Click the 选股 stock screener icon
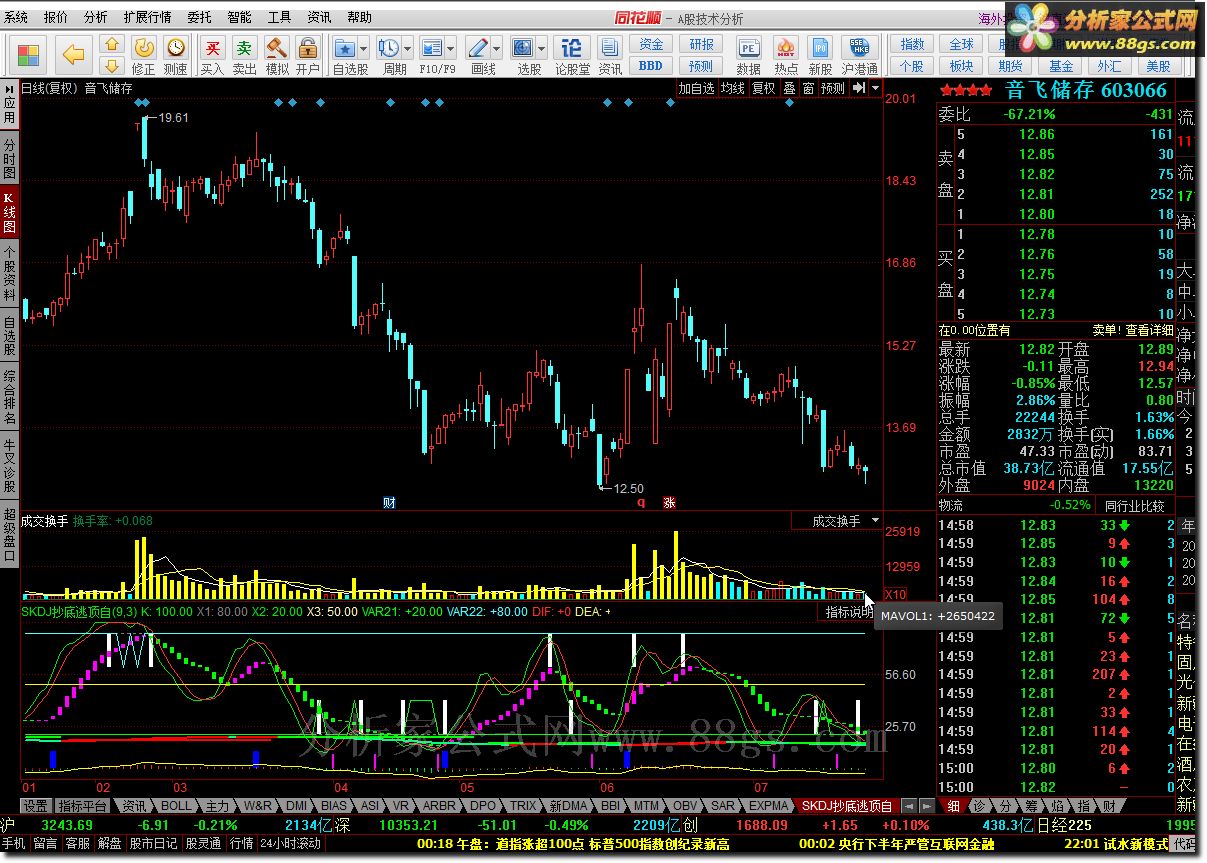The width and height of the screenshot is (1207, 863). [x=523, y=47]
